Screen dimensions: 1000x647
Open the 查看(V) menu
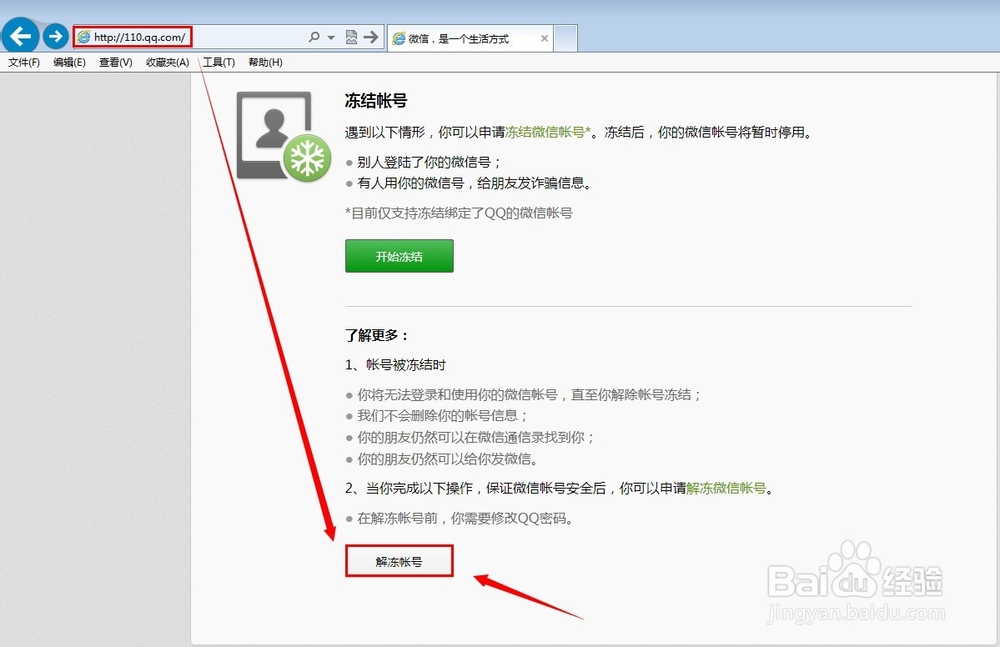[x=115, y=62]
